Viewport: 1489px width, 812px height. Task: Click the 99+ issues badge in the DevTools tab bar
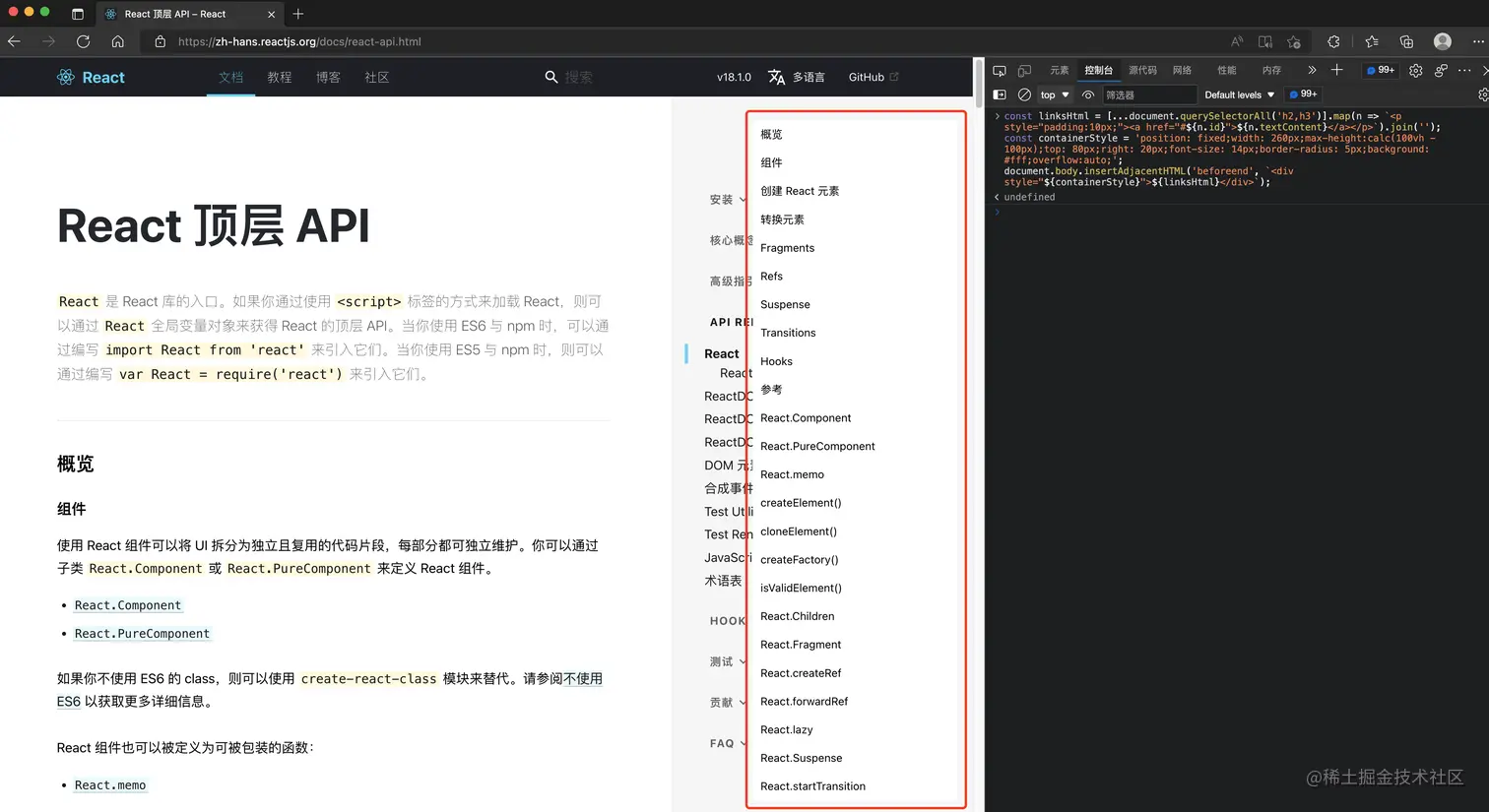point(1380,71)
